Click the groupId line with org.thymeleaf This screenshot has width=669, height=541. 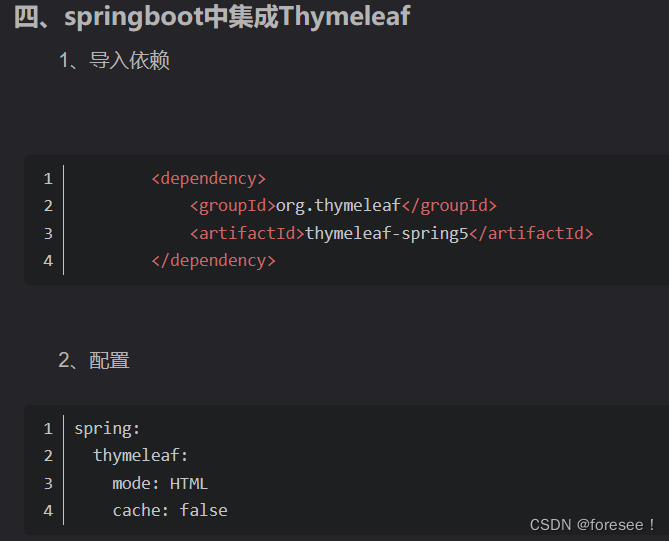pos(343,206)
